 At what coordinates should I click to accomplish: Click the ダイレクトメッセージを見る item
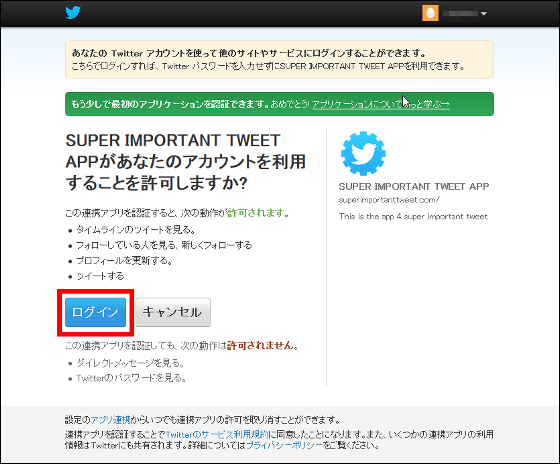pyautogui.click(x=130, y=363)
